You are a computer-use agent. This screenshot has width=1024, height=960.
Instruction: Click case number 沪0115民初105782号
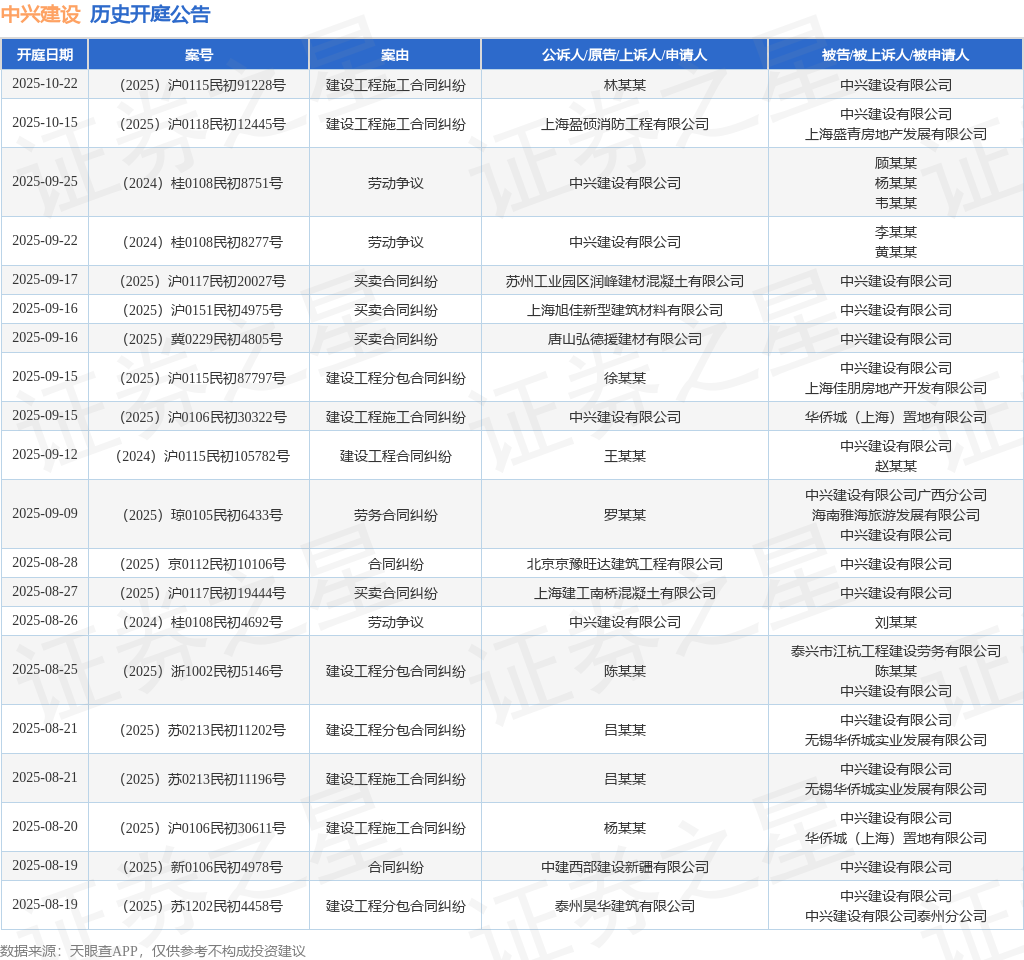(226, 456)
